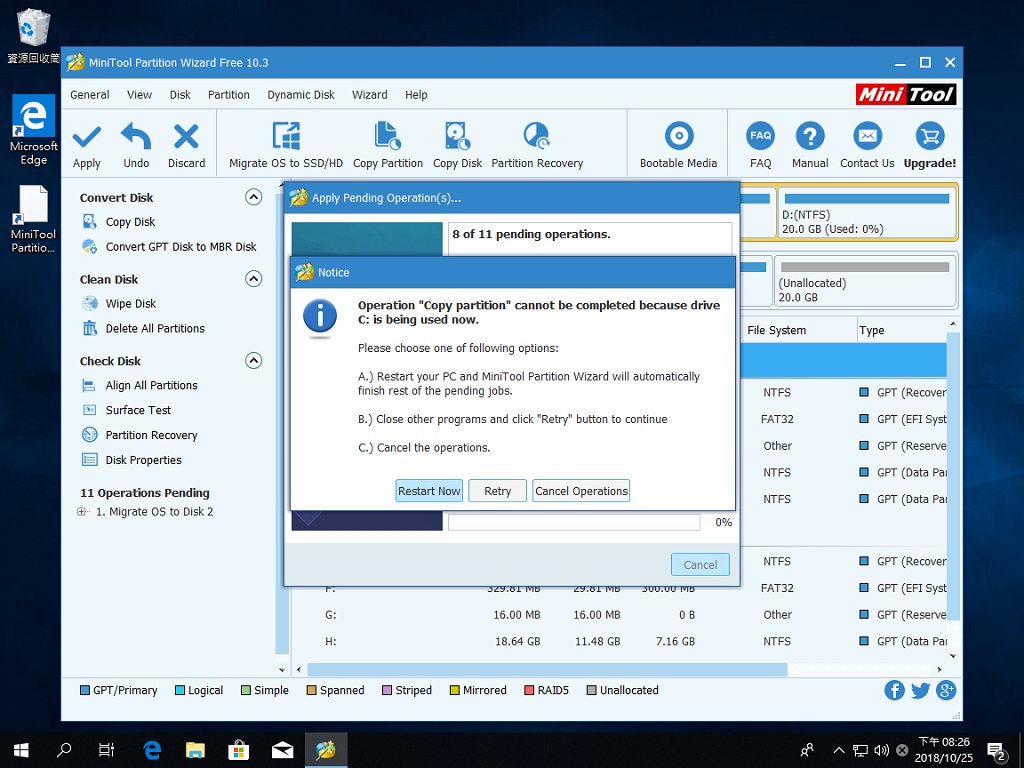The width and height of the screenshot is (1024, 768).
Task: Expand the Migrate OS to Disk 2 operation
Action: [x=82, y=511]
